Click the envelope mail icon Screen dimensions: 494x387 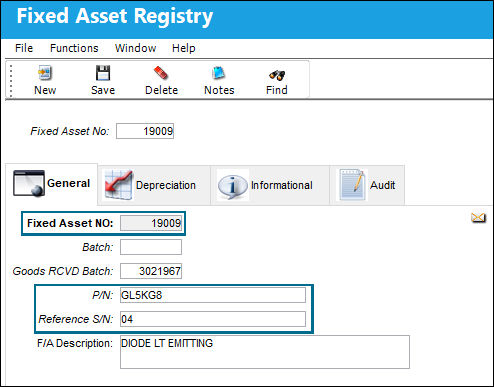pos(478,218)
